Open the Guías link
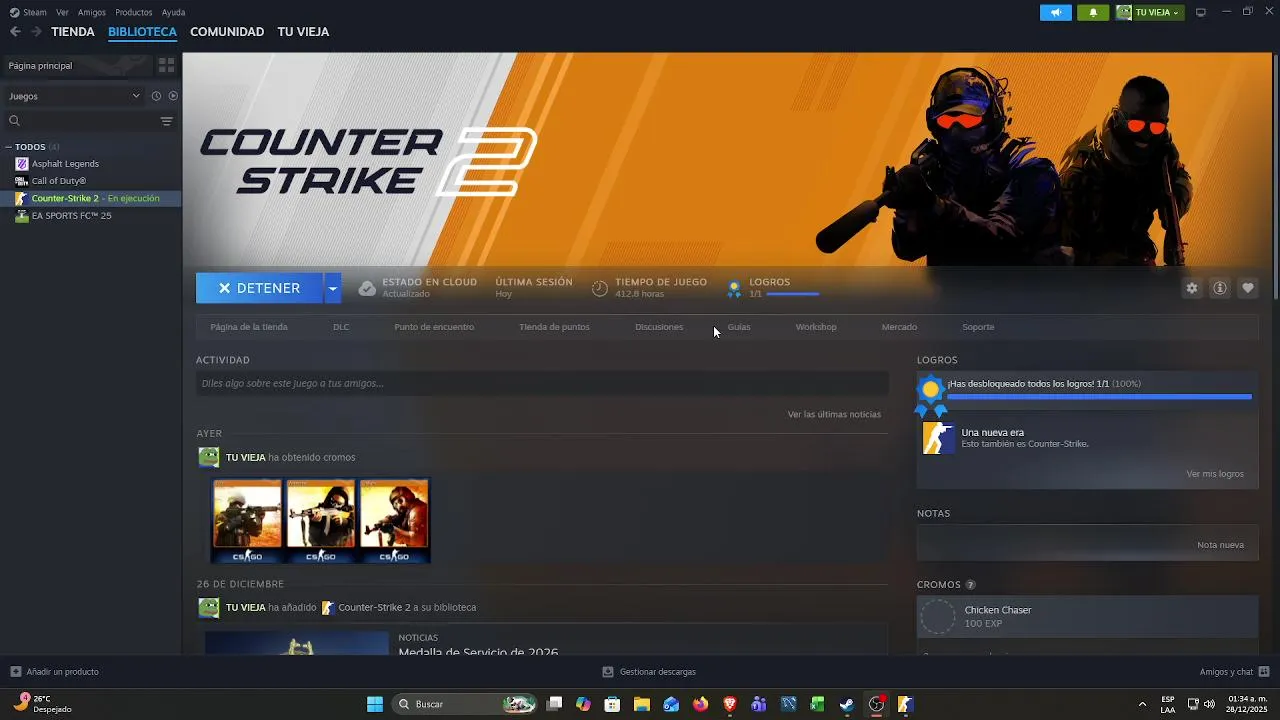 (739, 327)
